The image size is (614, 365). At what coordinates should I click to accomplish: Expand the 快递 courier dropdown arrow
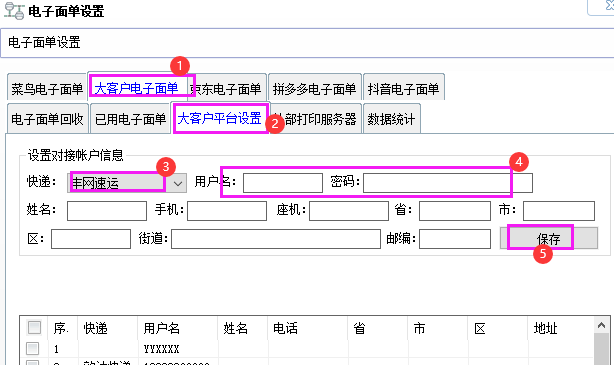(x=178, y=183)
